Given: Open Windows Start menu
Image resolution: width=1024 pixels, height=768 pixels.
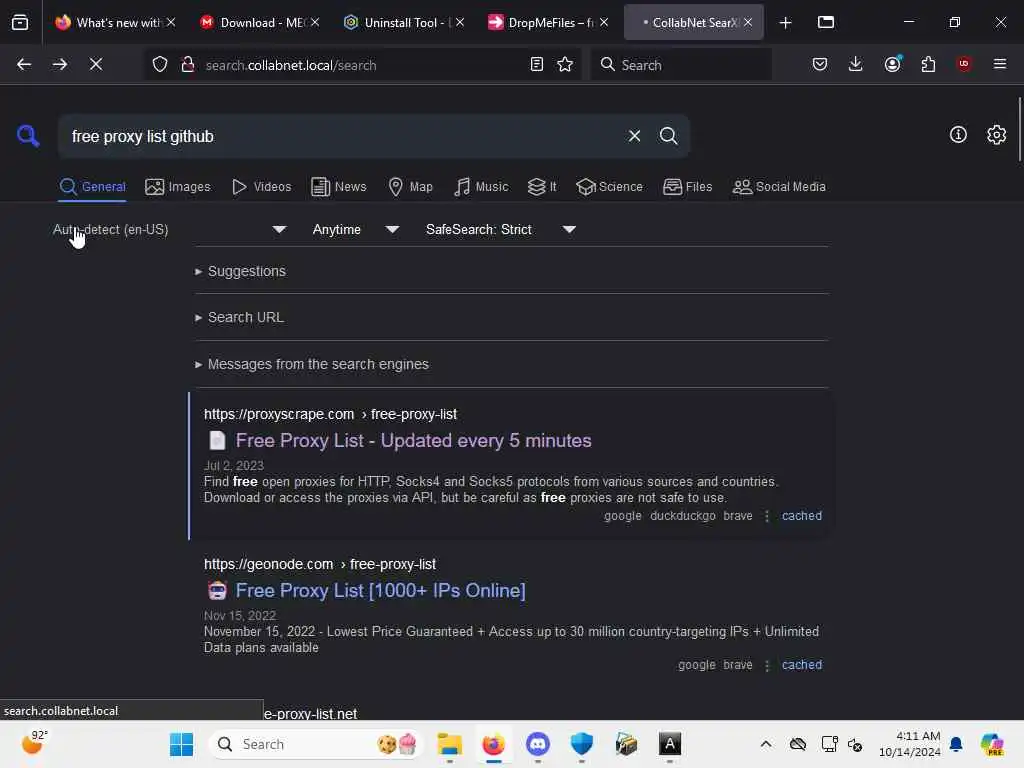Looking at the screenshot, I should tap(182, 744).
